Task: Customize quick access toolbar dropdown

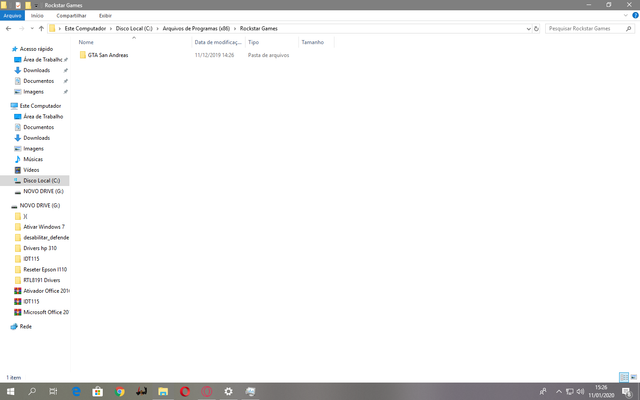Action: (36, 5)
